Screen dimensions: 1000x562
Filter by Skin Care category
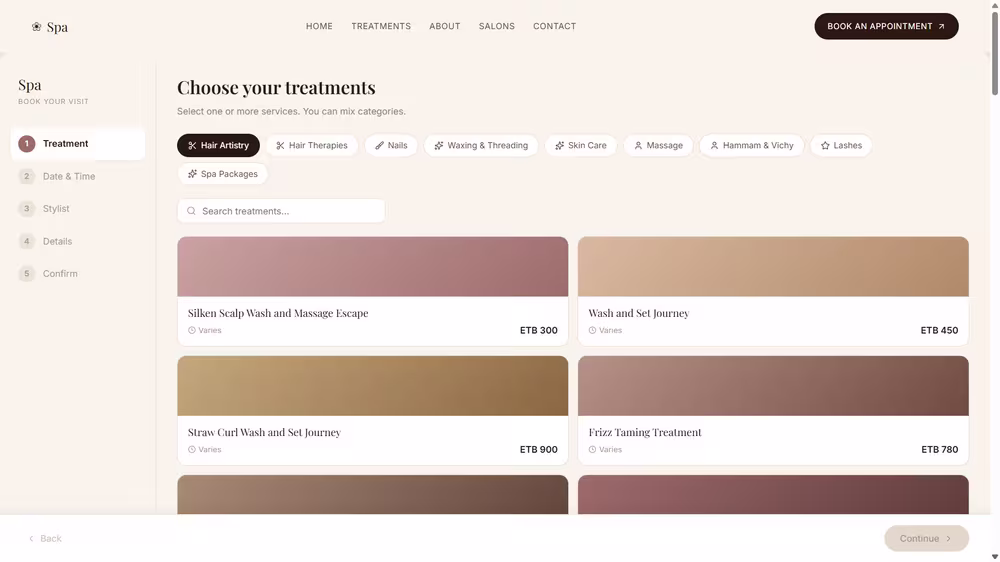(x=580, y=145)
